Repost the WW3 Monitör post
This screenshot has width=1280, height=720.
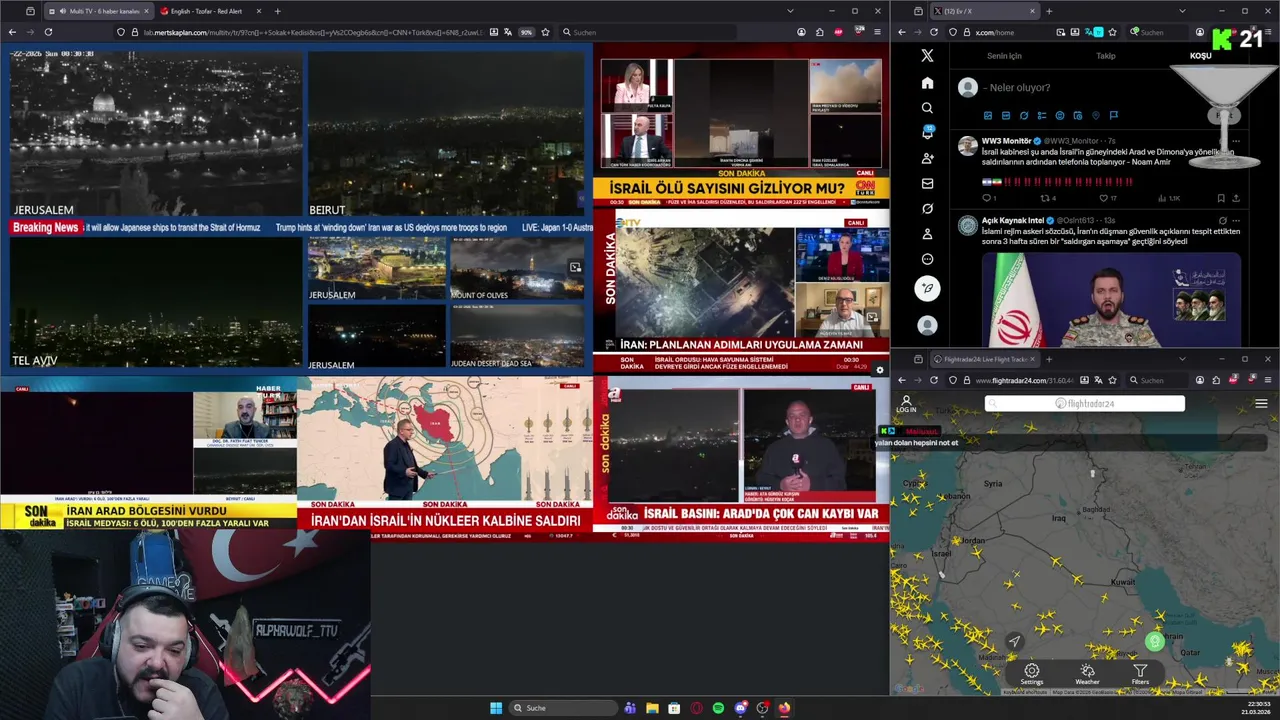tap(1046, 198)
